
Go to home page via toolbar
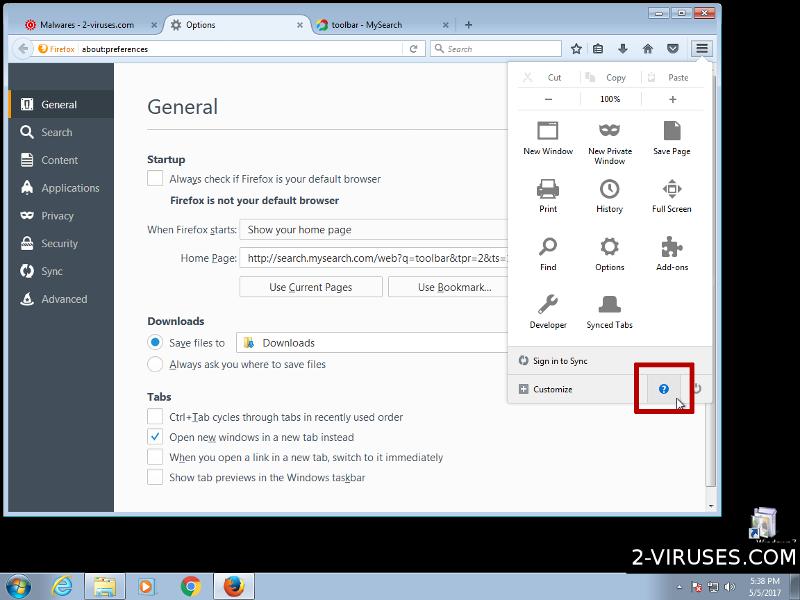point(648,49)
